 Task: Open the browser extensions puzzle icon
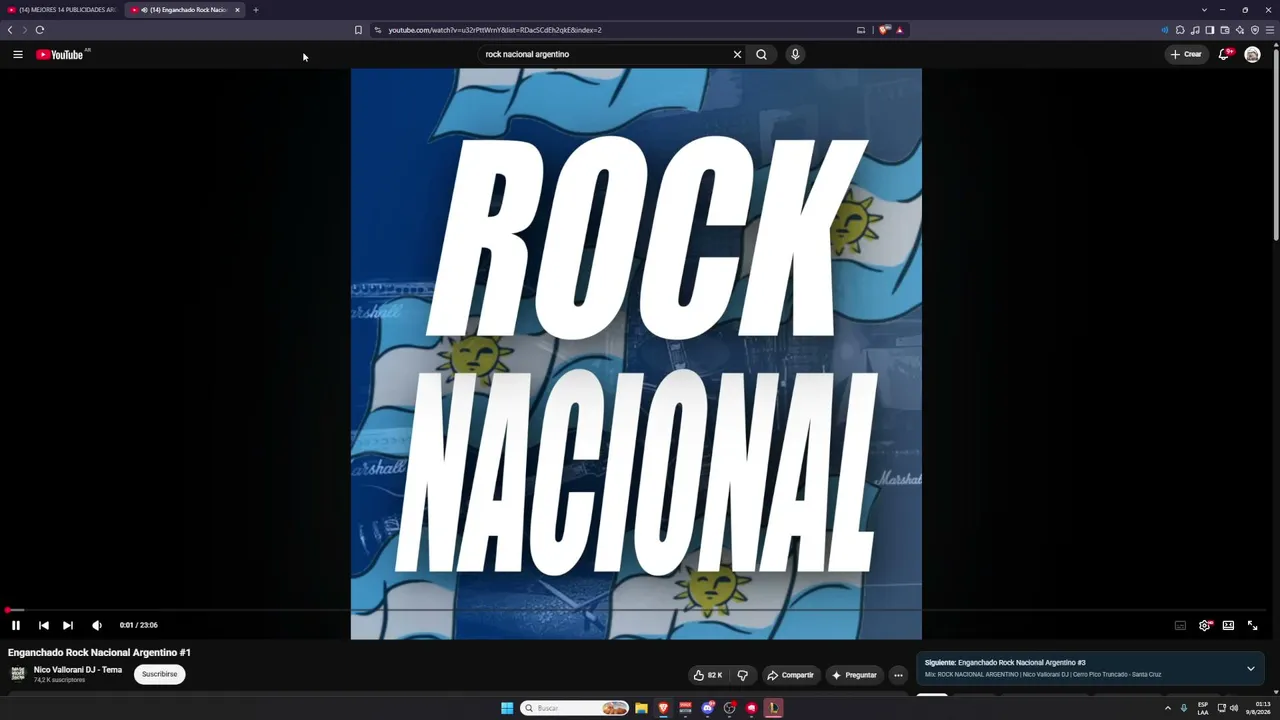1180,30
